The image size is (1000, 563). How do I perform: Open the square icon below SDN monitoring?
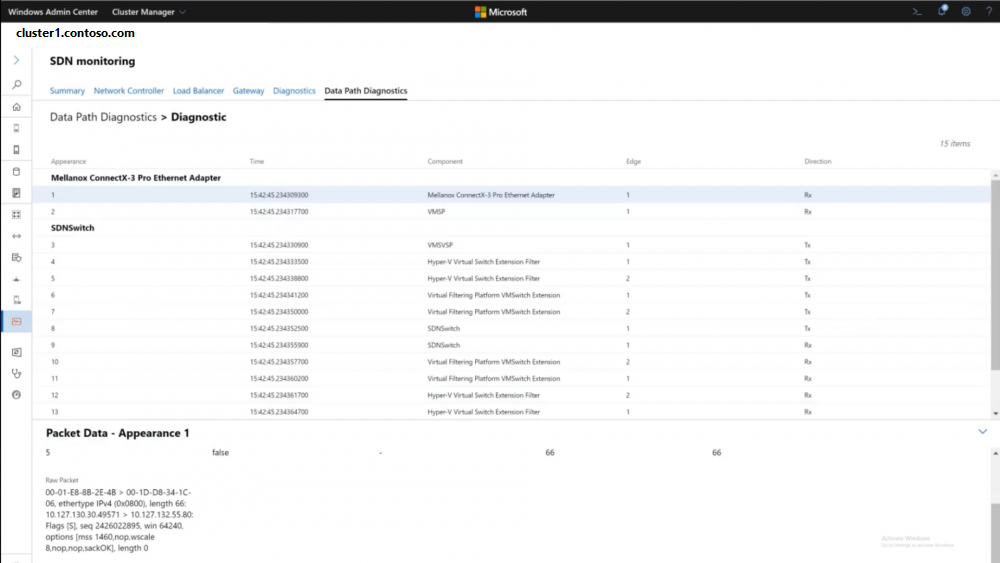(x=17, y=352)
